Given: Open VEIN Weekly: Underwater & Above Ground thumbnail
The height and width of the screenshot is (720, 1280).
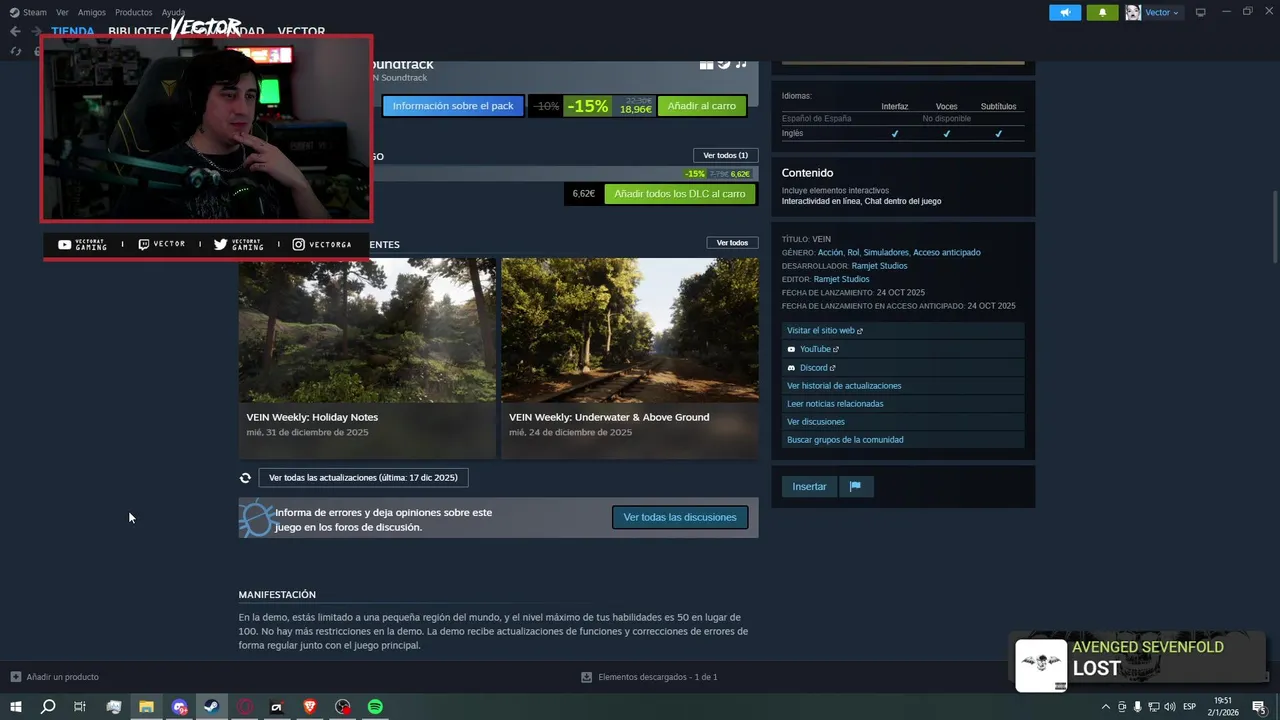Looking at the screenshot, I should (x=630, y=330).
